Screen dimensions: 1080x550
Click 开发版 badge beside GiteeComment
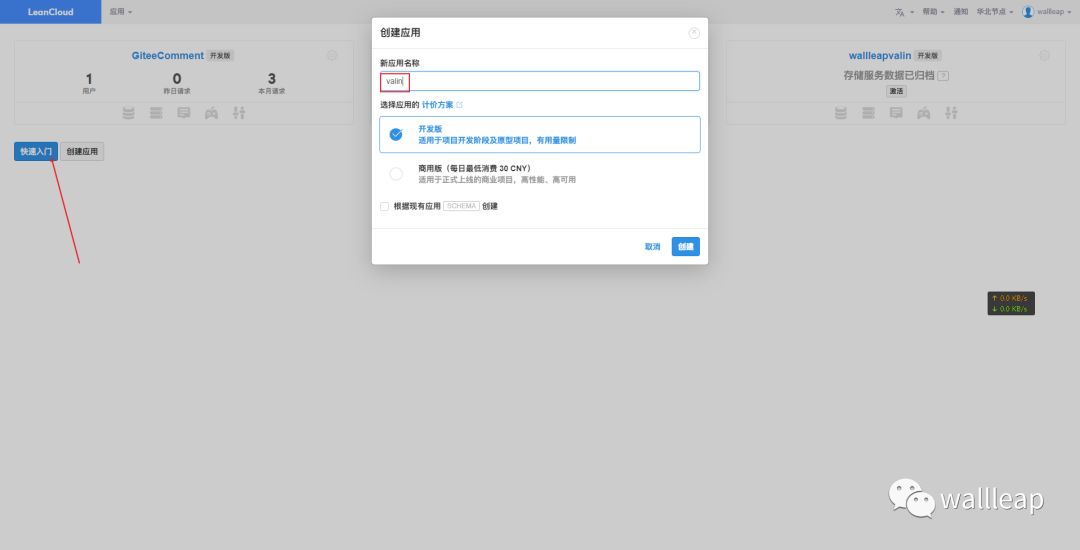tap(220, 56)
